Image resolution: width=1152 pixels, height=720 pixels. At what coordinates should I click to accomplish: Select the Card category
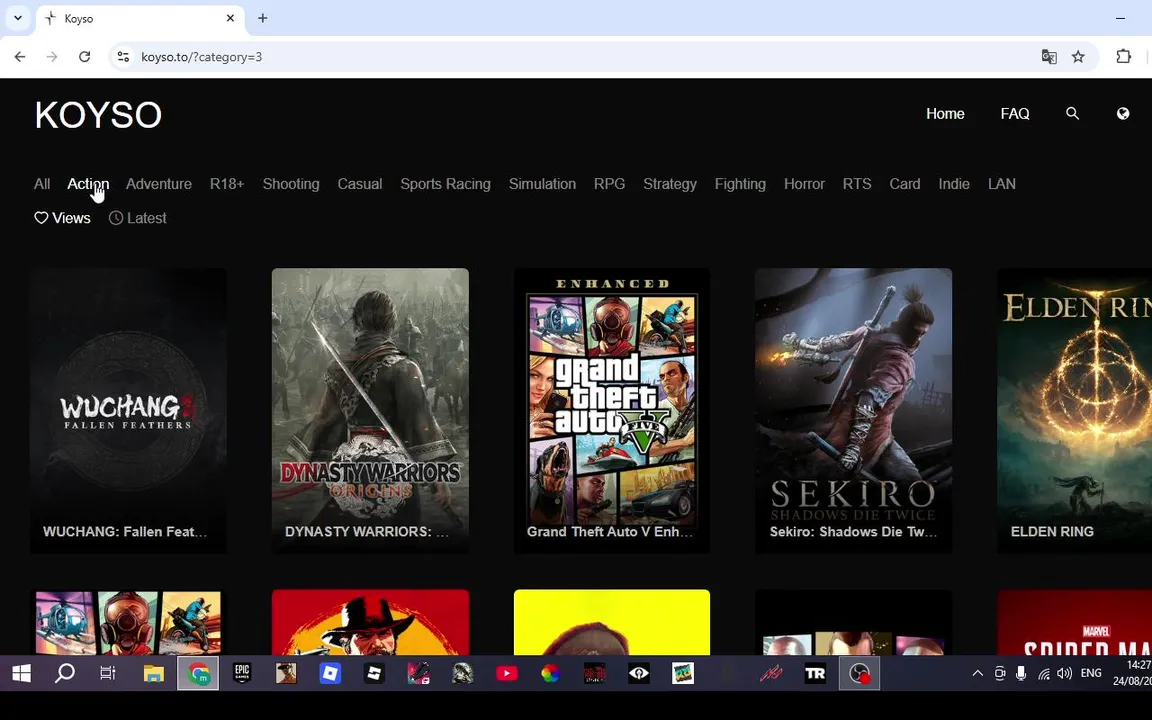[905, 184]
